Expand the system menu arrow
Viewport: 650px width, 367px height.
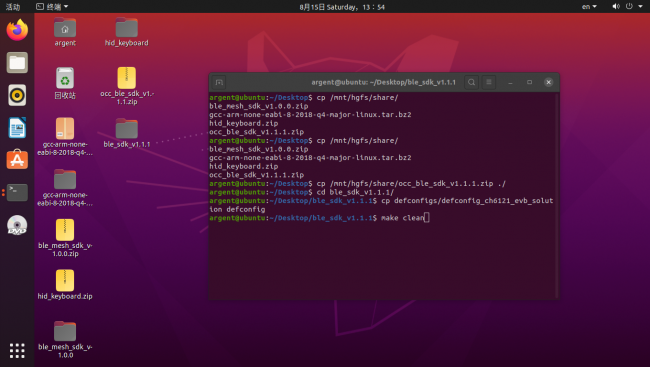pyautogui.click(x=640, y=7)
